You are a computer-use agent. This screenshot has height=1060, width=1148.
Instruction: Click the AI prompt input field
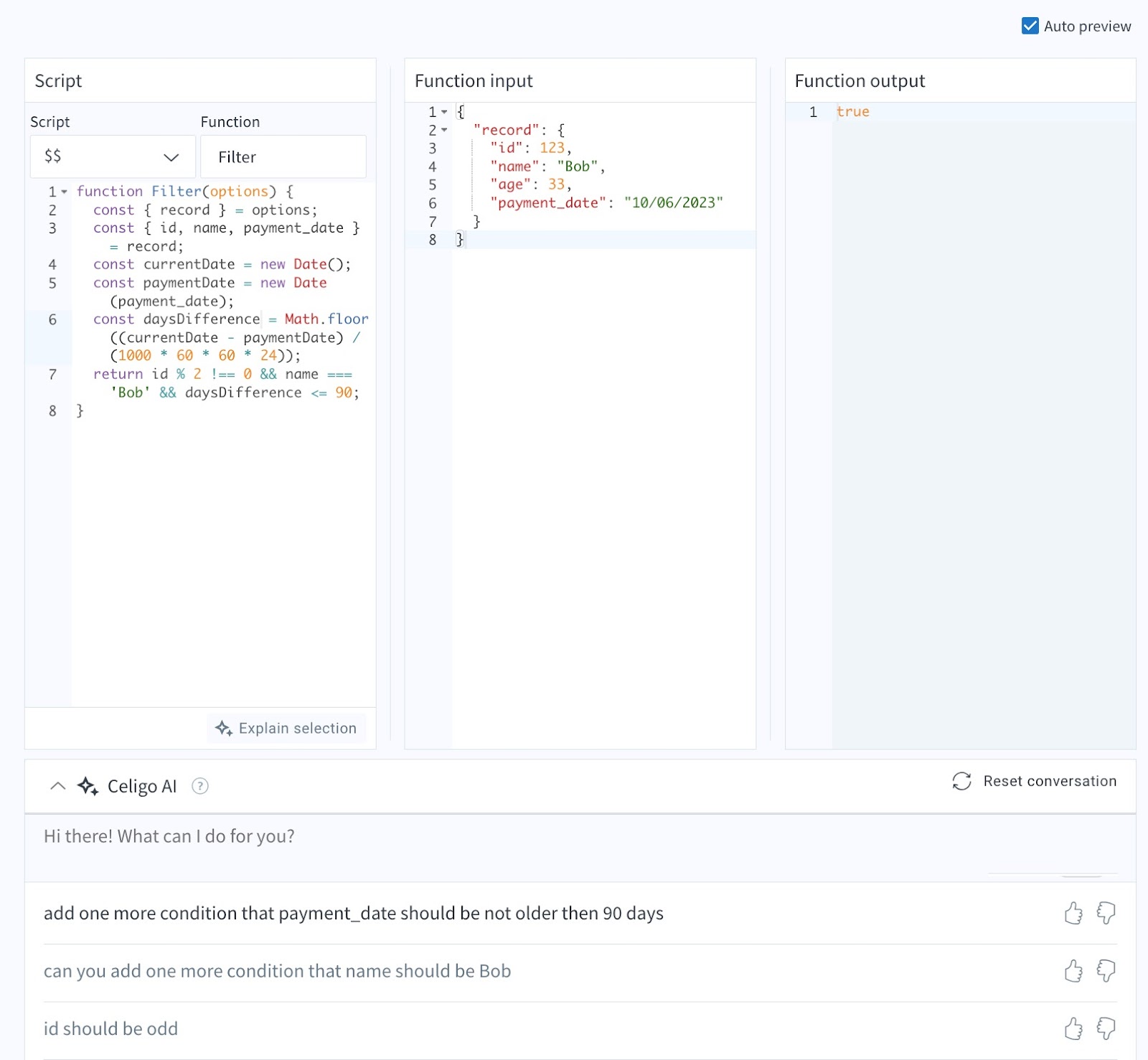(580, 848)
